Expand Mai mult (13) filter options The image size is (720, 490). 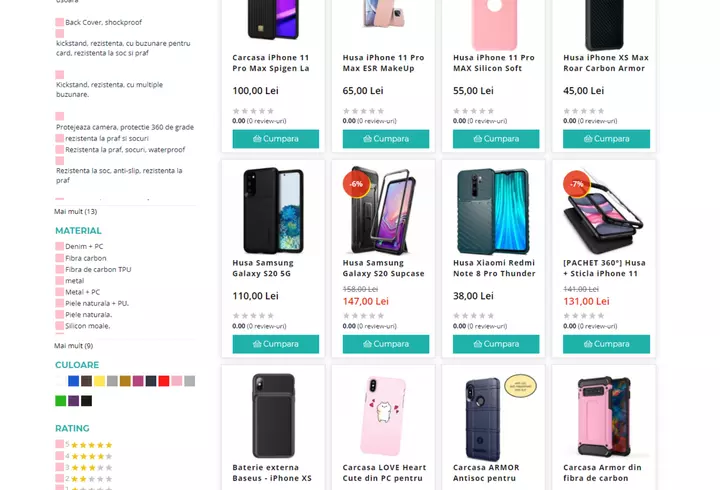tap(75, 212)
